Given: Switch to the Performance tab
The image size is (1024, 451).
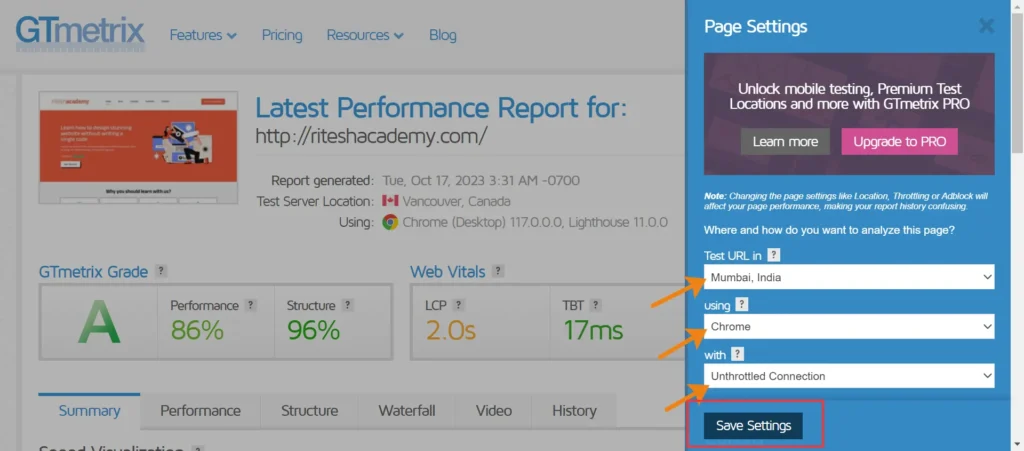Looking at the screenshot, I should point(200,411).
